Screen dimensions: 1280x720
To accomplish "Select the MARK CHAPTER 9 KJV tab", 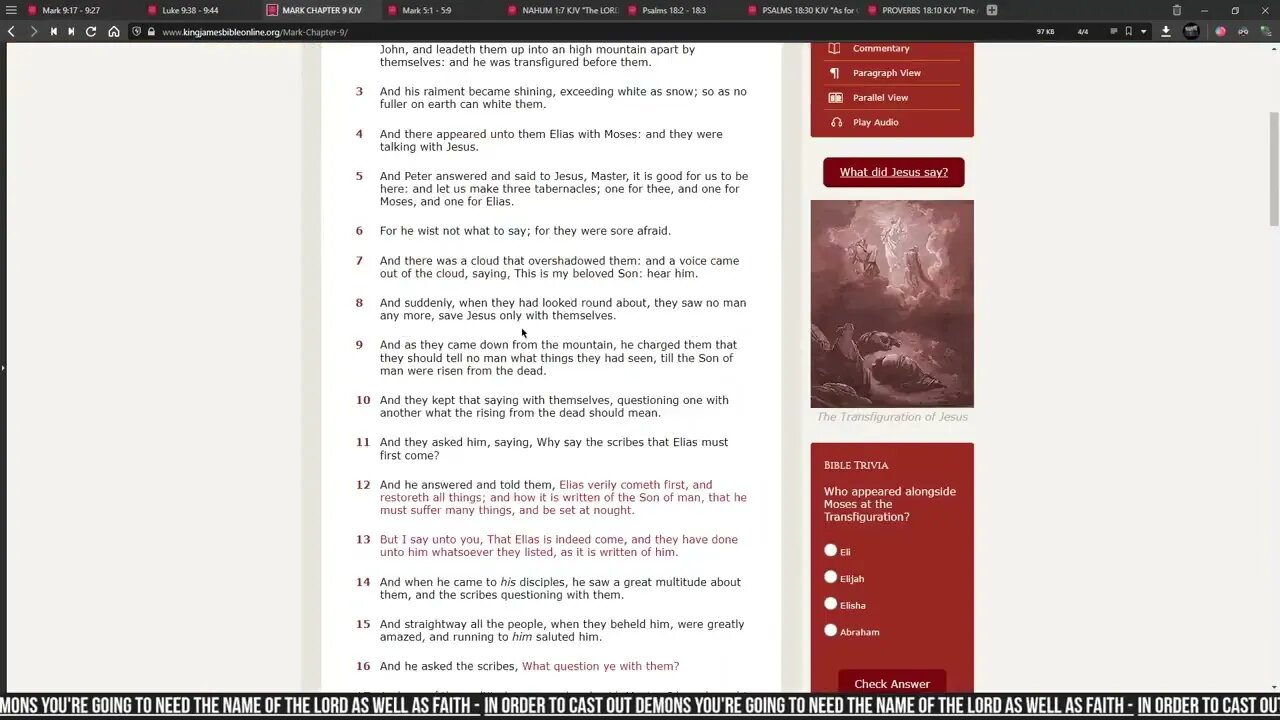I will (x=320, y=10).
